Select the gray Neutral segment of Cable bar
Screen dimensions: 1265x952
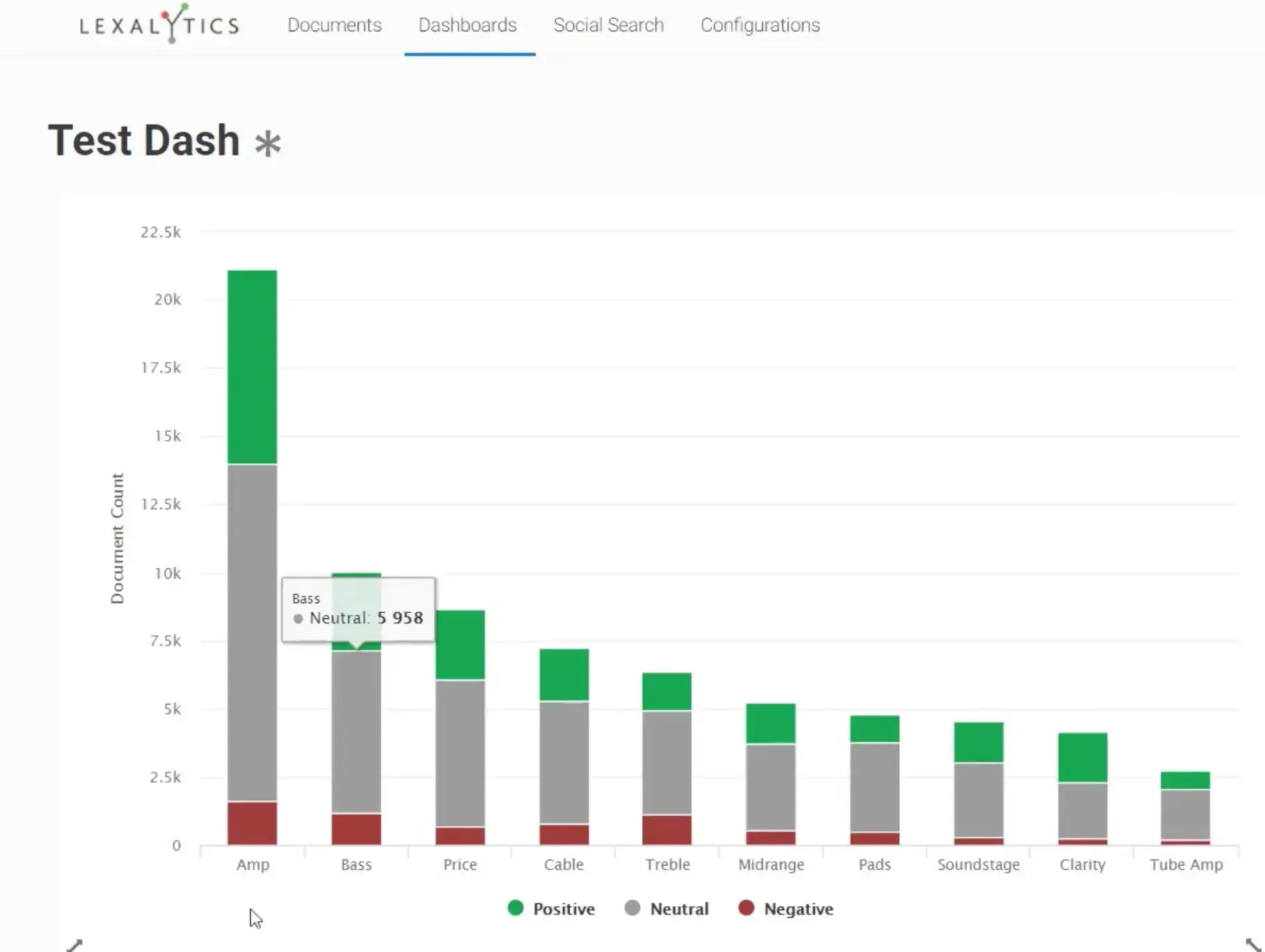coord(564,762)
